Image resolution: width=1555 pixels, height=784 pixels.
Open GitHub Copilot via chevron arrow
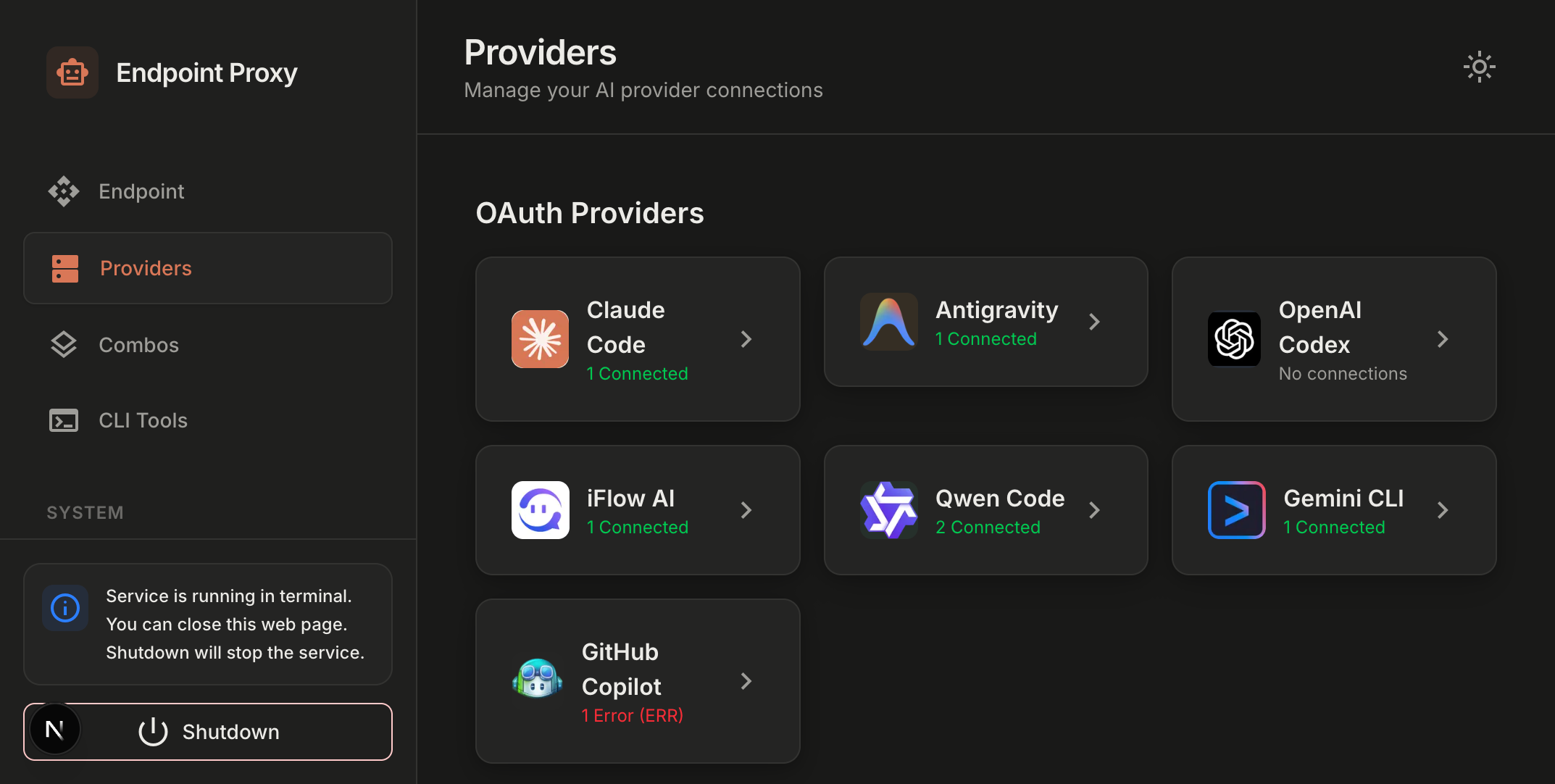click(x=746, y=681)
